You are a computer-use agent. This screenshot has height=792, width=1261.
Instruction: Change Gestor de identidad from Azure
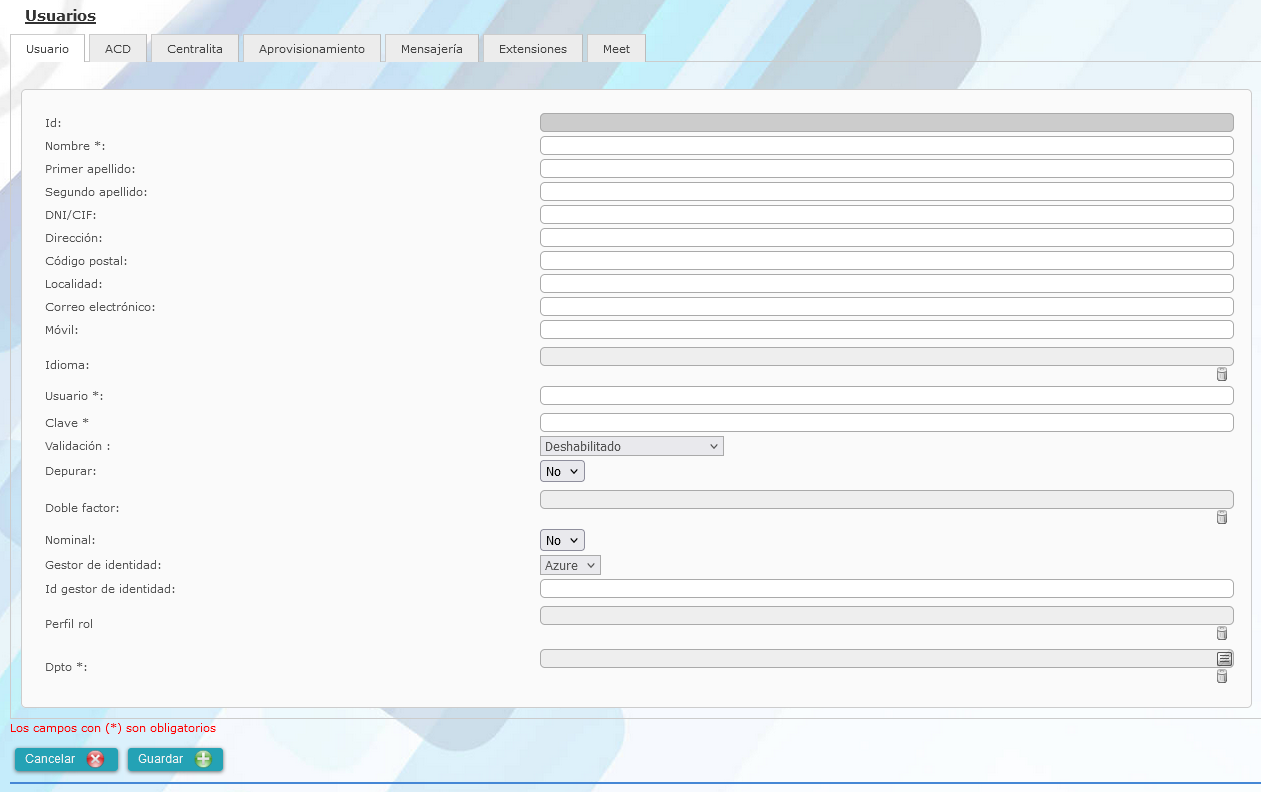click(570, 565)
